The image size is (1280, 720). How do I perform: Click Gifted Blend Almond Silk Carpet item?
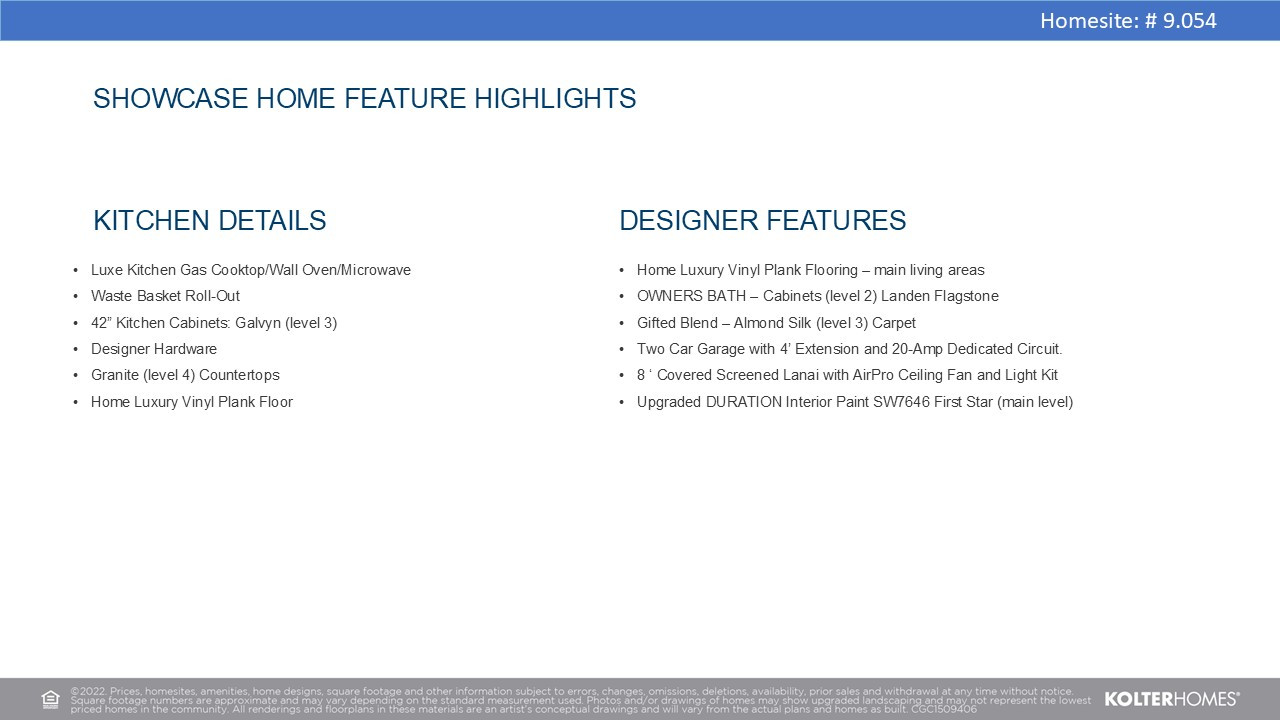776,323
